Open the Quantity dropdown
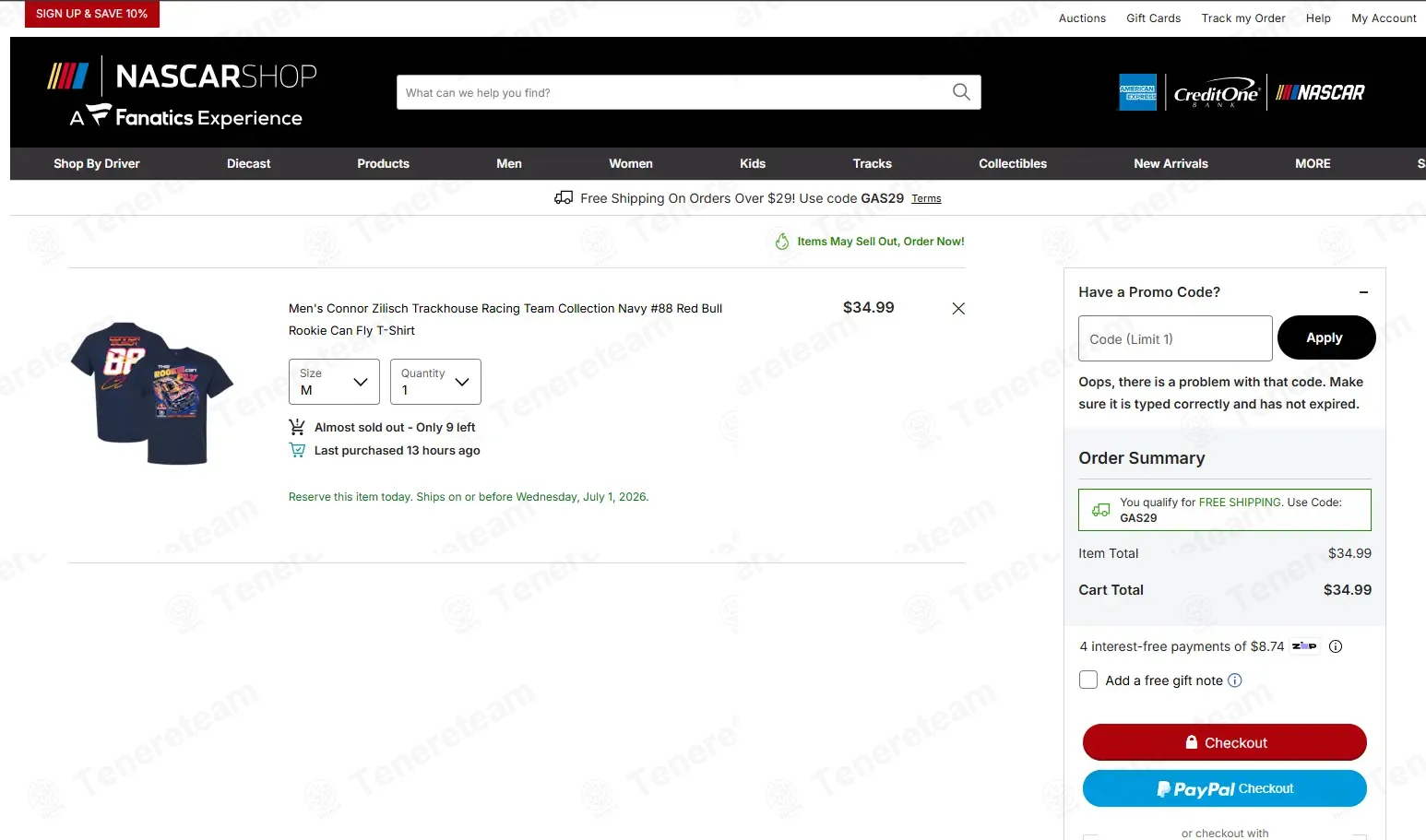This screenshot has height=840, width=1426. click(435, 382)
